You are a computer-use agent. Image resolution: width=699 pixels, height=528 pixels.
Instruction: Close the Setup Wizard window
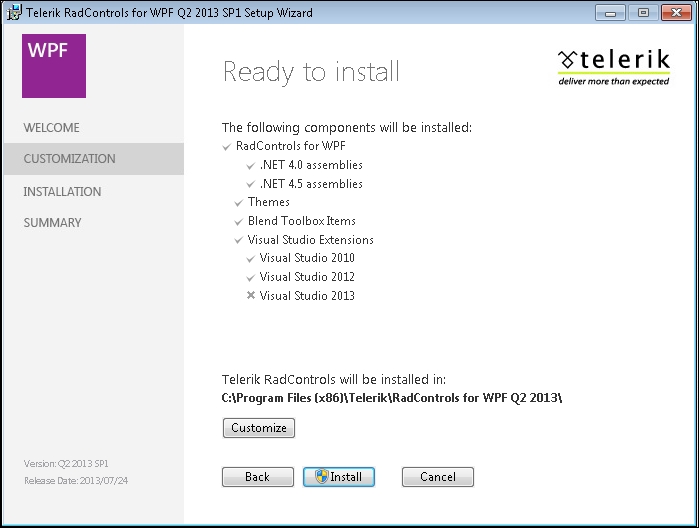point(676,12)
